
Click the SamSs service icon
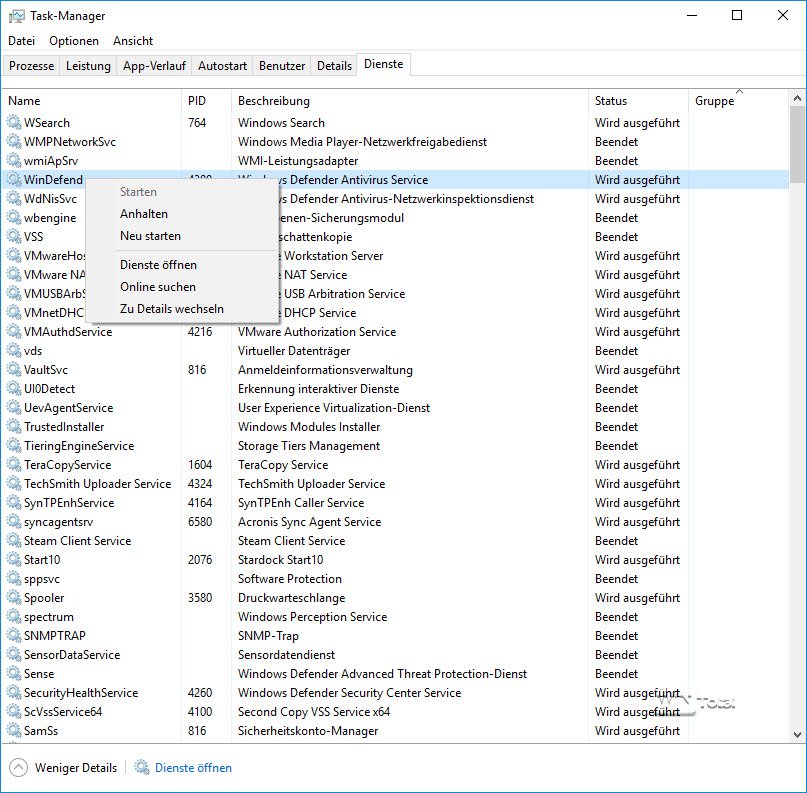13,731
